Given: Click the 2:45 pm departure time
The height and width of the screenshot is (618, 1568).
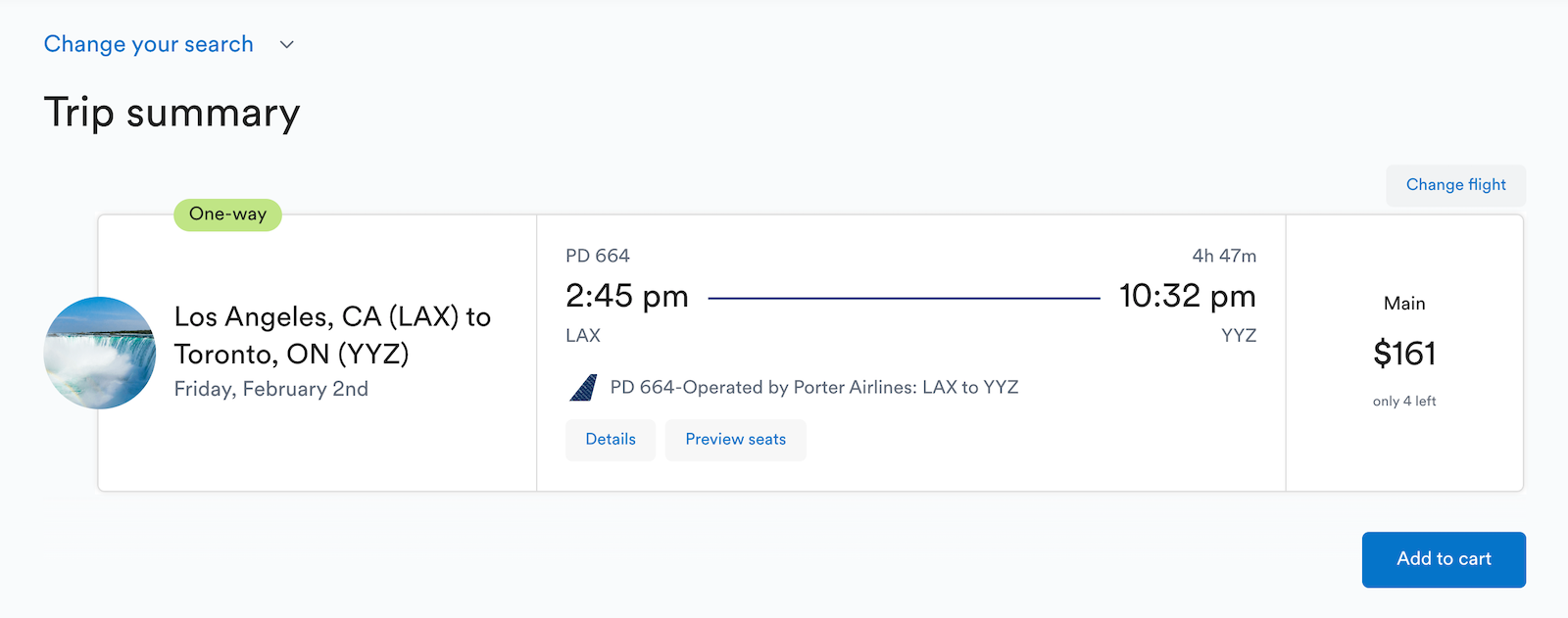Looking at the screenshot, I should 627,296.
